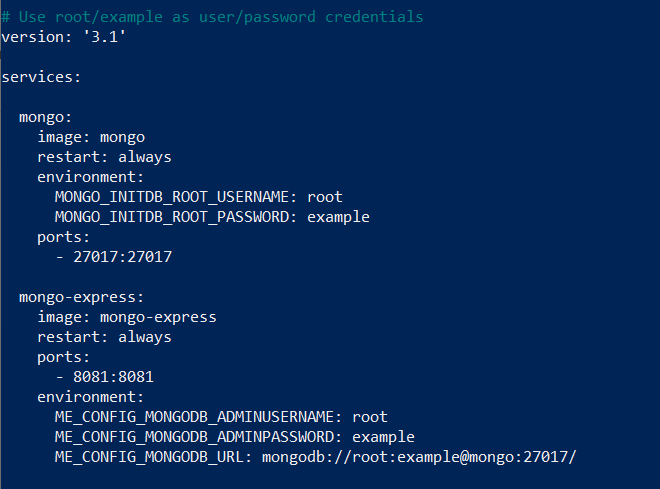The height and width of the screenshot is (489, 660).
Task: Click the 27017:27017 port mapping
Action: pyautogui.click(x=122, y=257)
